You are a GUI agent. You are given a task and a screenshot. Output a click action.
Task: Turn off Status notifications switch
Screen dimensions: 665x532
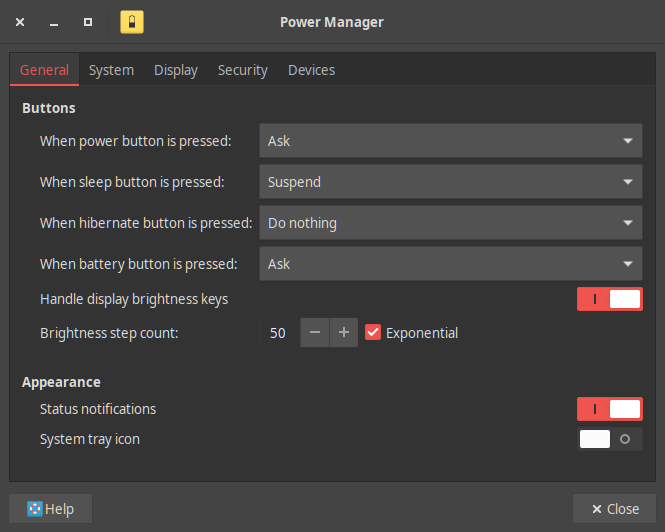(609, 409)
